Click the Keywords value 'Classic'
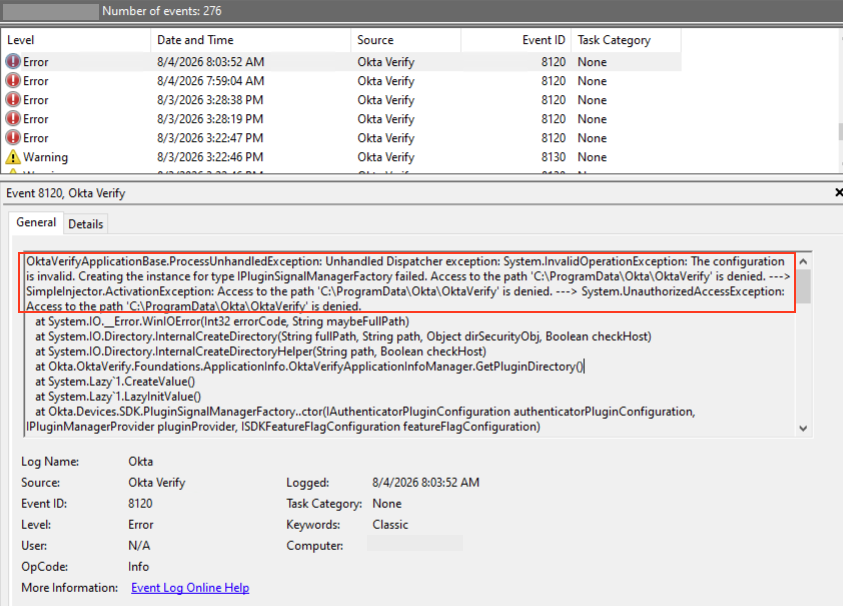Viewport: 843px width, 606px height. [390, 525]
